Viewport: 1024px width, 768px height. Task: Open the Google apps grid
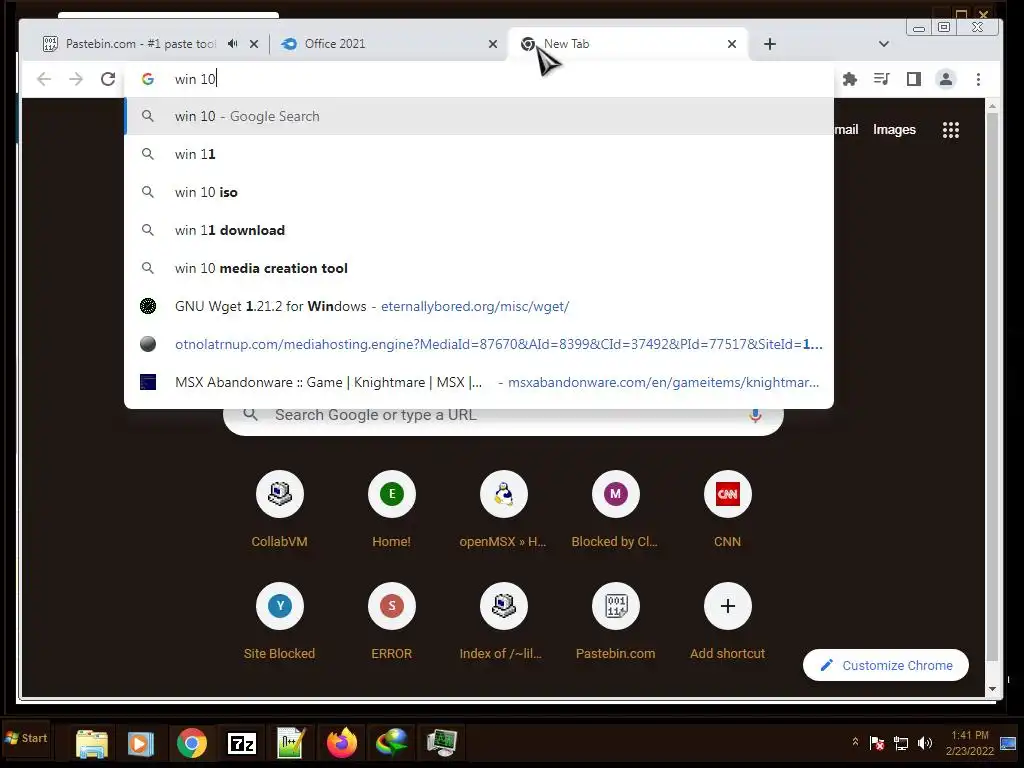click(x=951, y=129)
